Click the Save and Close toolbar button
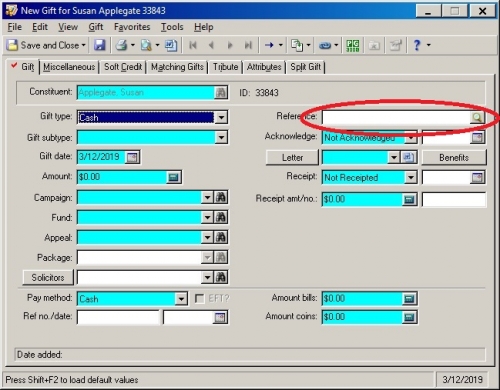 pos(43,45)
